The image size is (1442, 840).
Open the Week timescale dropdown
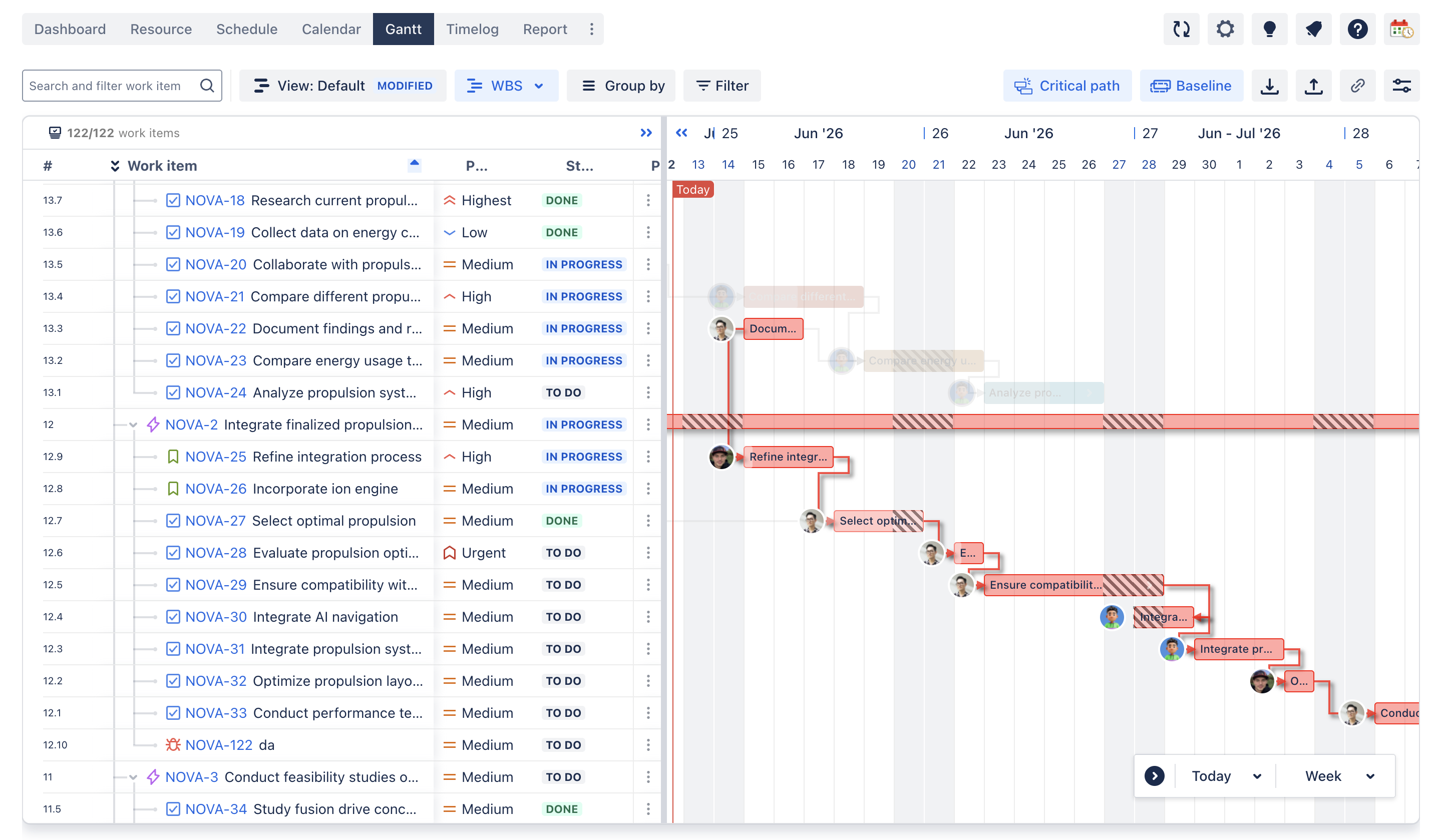click(1339, 776)
